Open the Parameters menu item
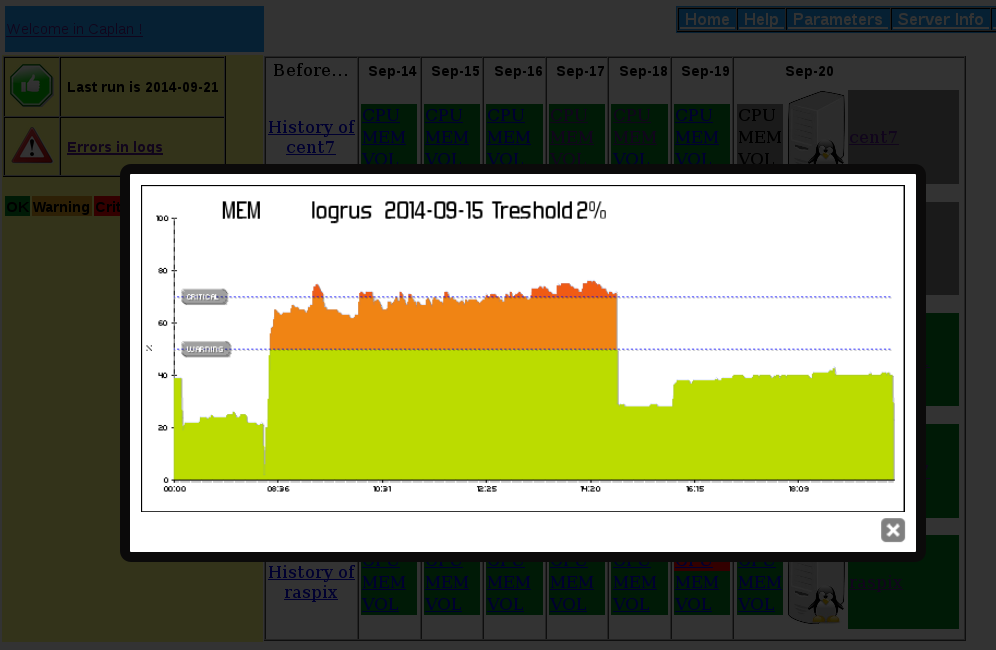This screenshot has height=650, width=996. pyautogui.click(x=839, y=19)
